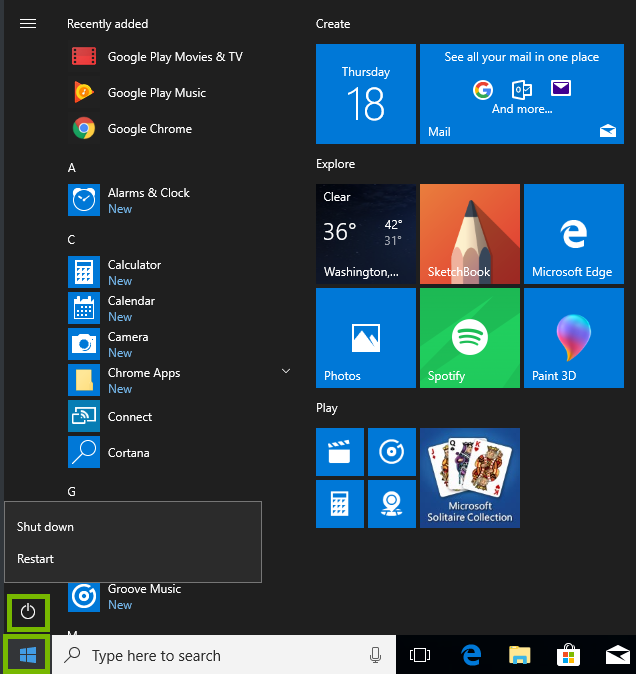Launch Google Play Movies & TV
Image resolution: width=636 pixels, height=674 pixels.
180,57
